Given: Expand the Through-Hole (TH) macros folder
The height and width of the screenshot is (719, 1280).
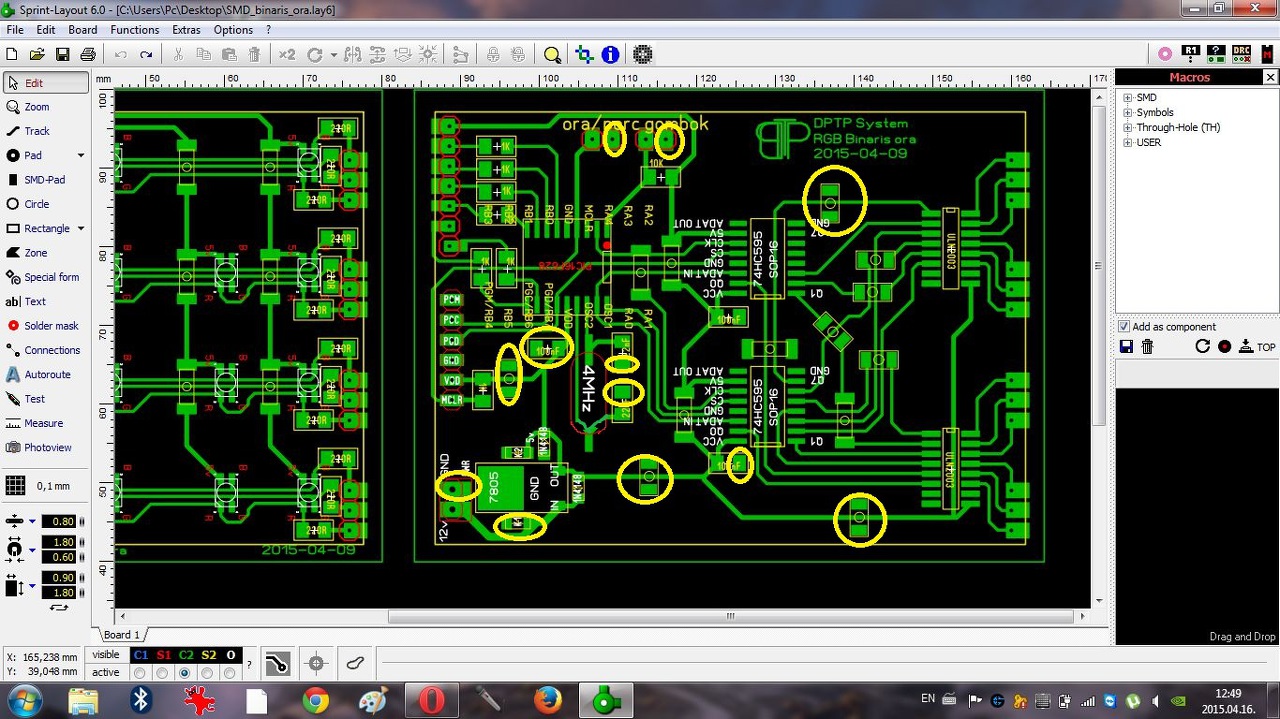Looking at the screenshot, I should coord(1128,128).
